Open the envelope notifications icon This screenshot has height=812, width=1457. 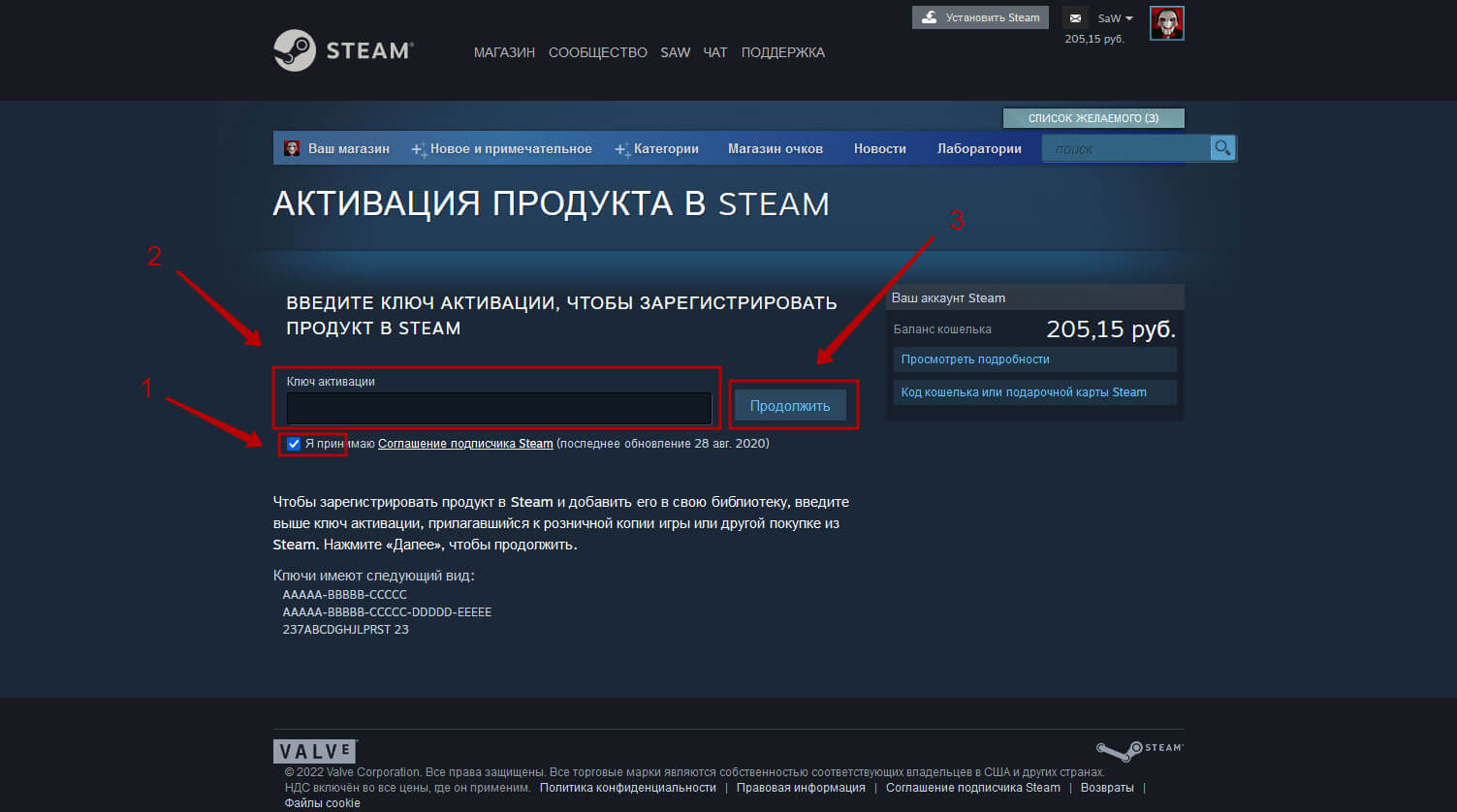coord(1075,18)
